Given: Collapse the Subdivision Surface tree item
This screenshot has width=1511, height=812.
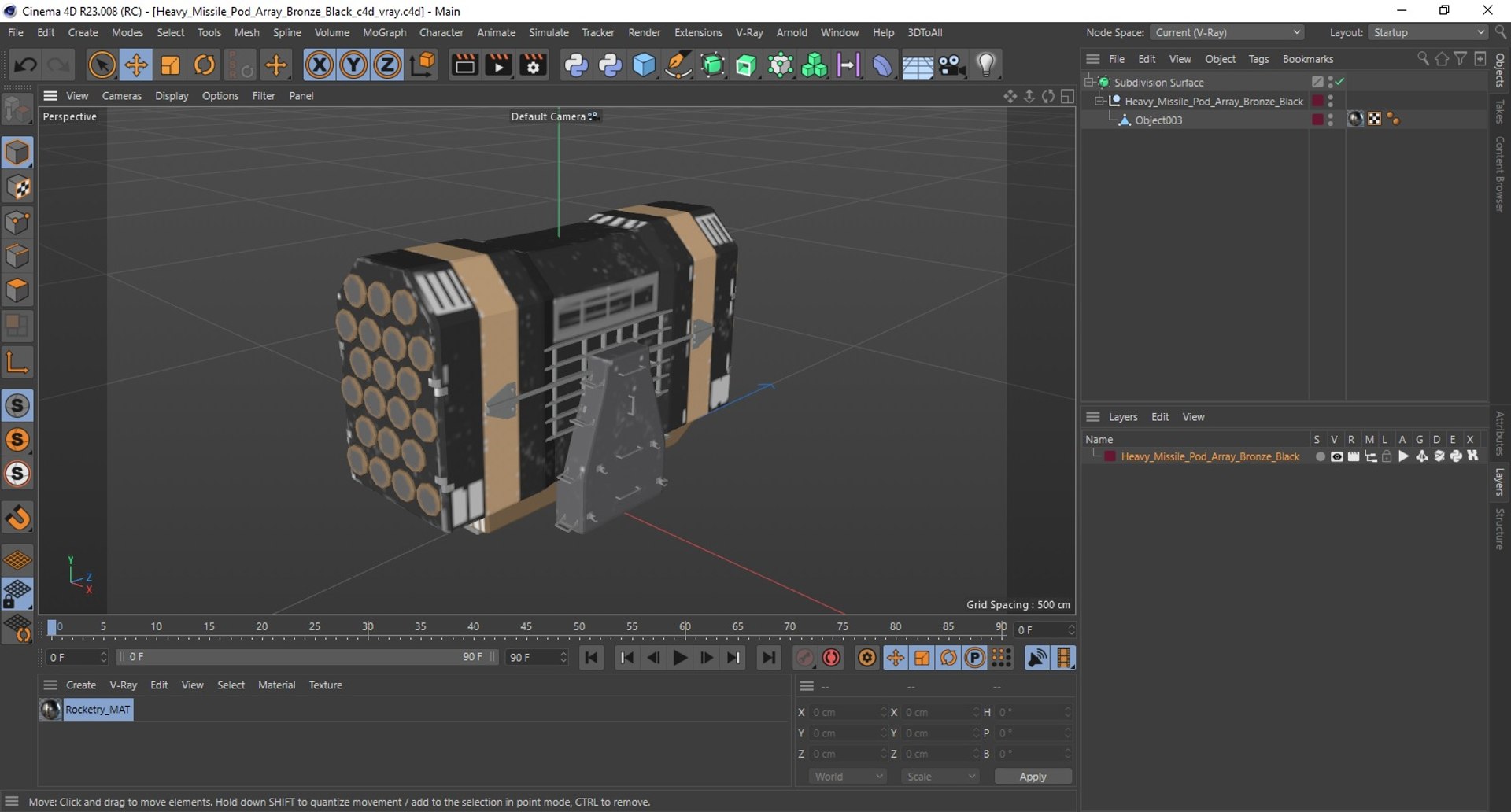Looking at the screenshot, I should (x=1089, y=82).
